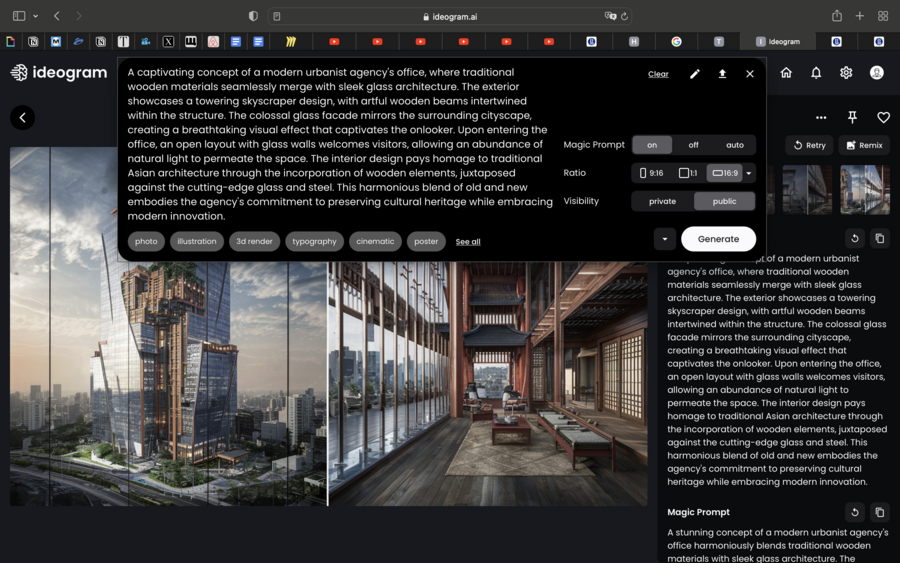The height and width of the screenshot is (563, 900).
Task: Pin this generation with the pin icon
Action: 852,117
